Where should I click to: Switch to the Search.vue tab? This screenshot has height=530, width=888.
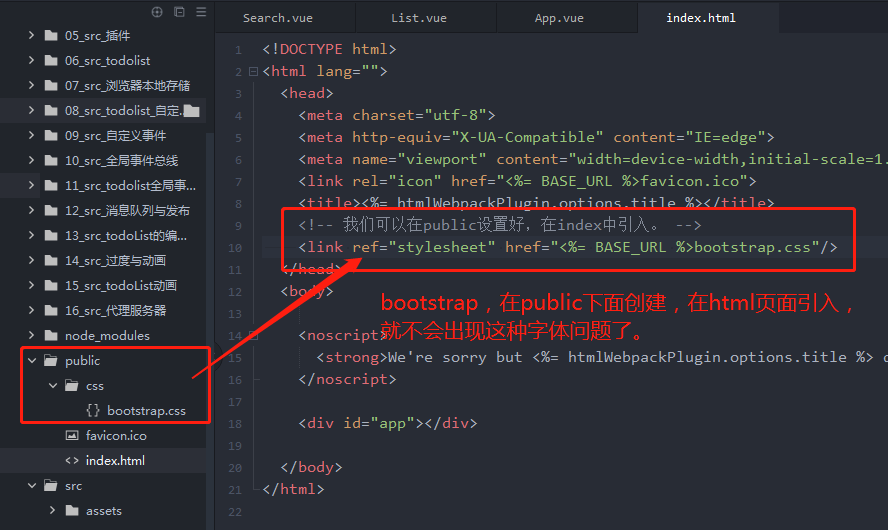click(278, 18)
